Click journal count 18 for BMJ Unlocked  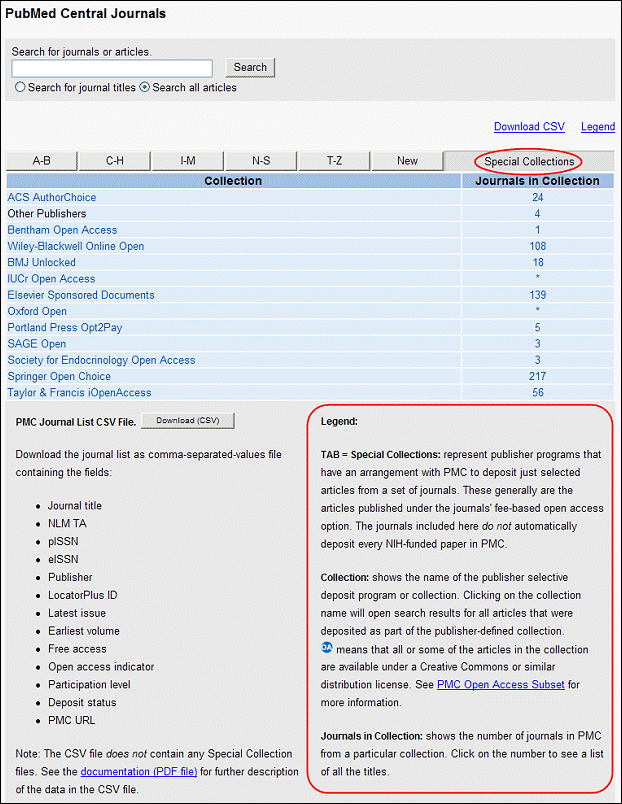coord(537,263)
